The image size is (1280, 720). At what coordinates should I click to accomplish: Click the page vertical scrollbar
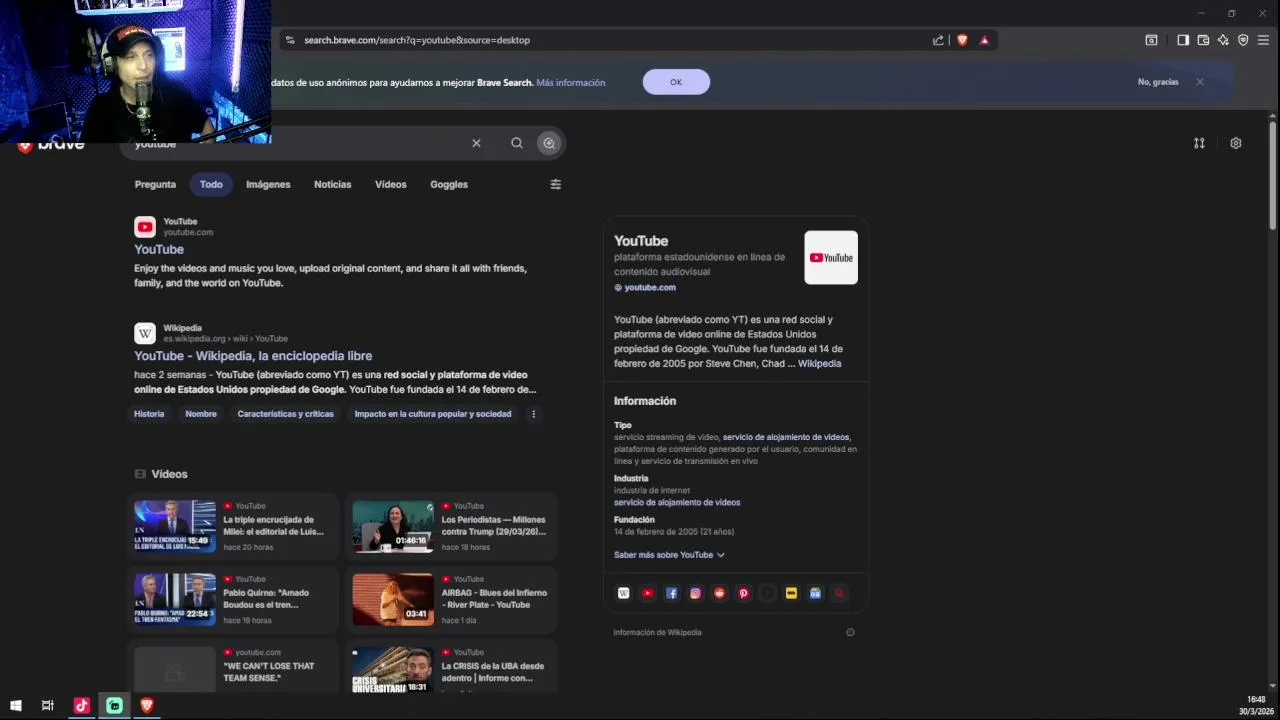[1272, 175]
